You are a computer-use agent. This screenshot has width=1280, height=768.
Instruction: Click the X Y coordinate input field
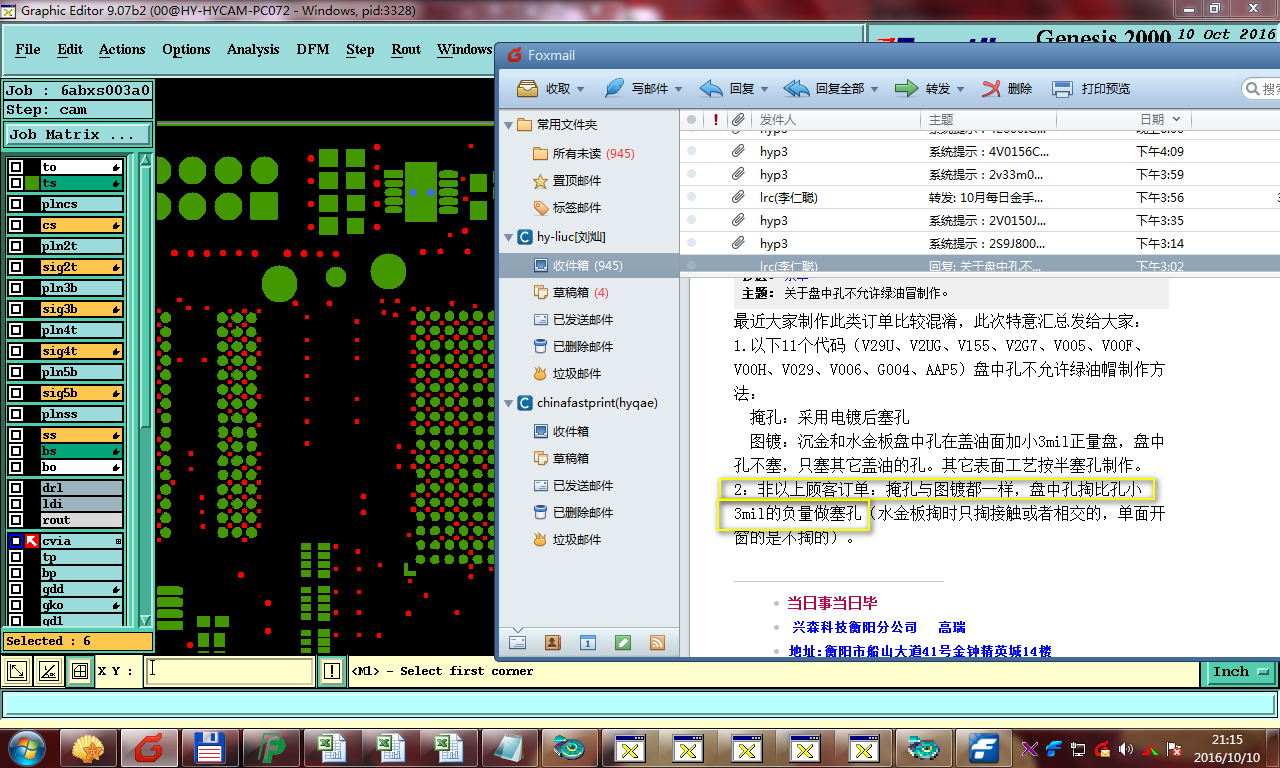pos(230,672)
